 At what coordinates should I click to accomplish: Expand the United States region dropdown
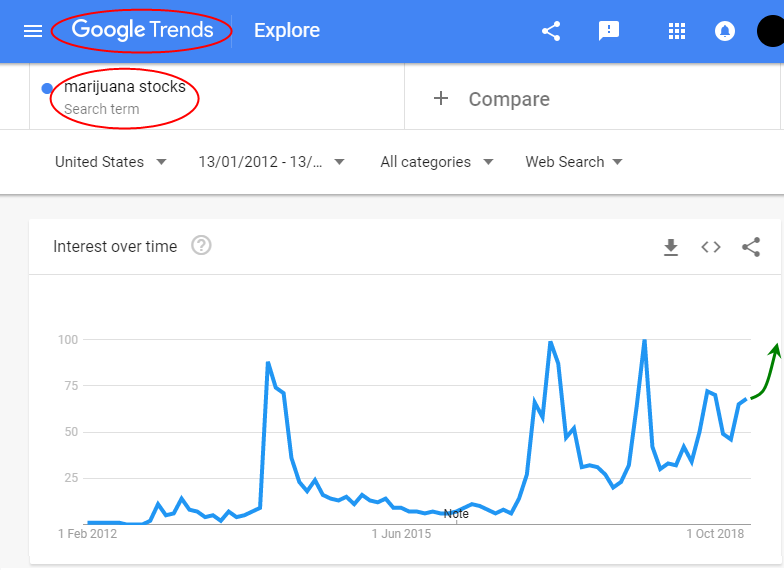[x=110, y=162]
